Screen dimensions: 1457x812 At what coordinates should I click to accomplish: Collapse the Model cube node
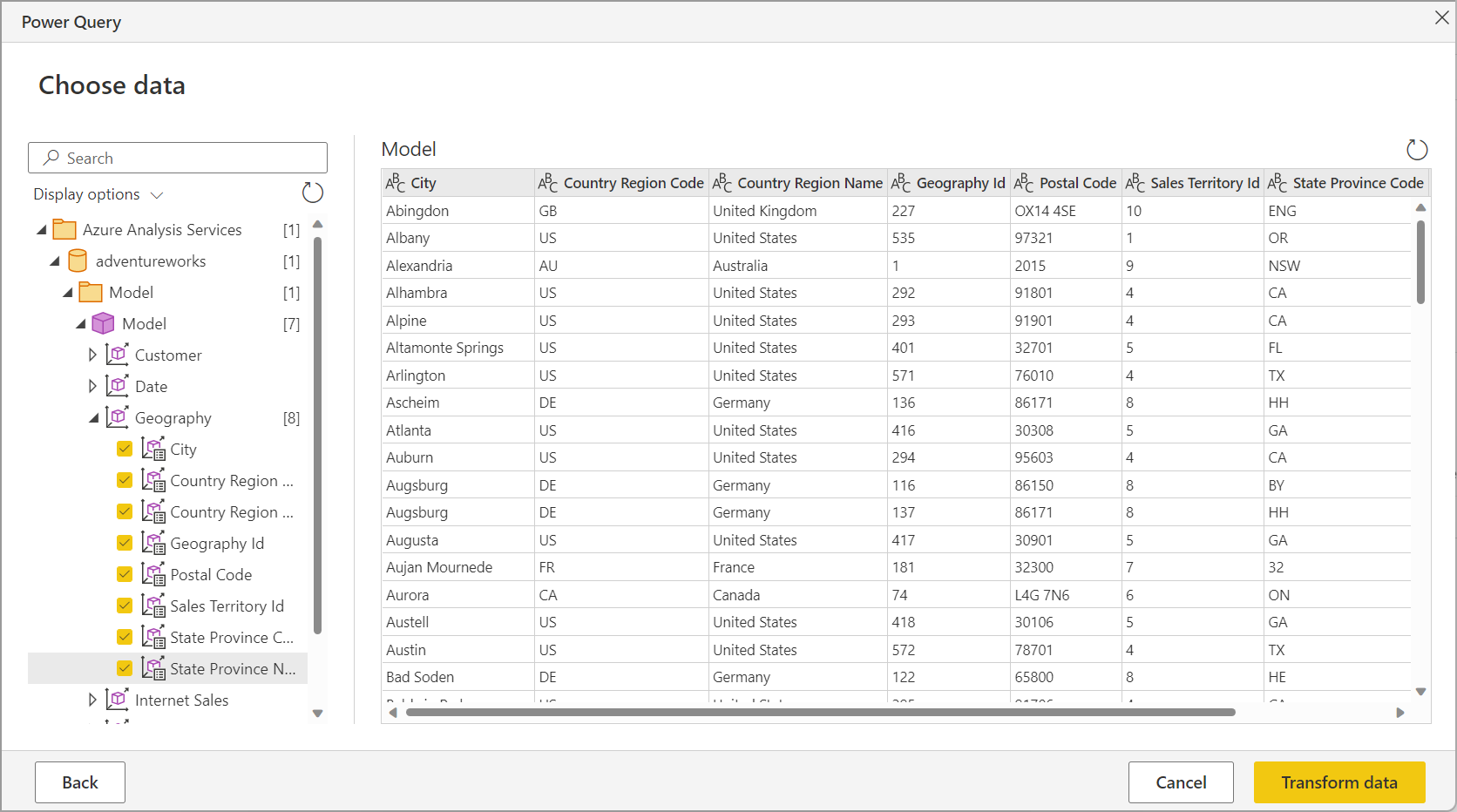80,324
